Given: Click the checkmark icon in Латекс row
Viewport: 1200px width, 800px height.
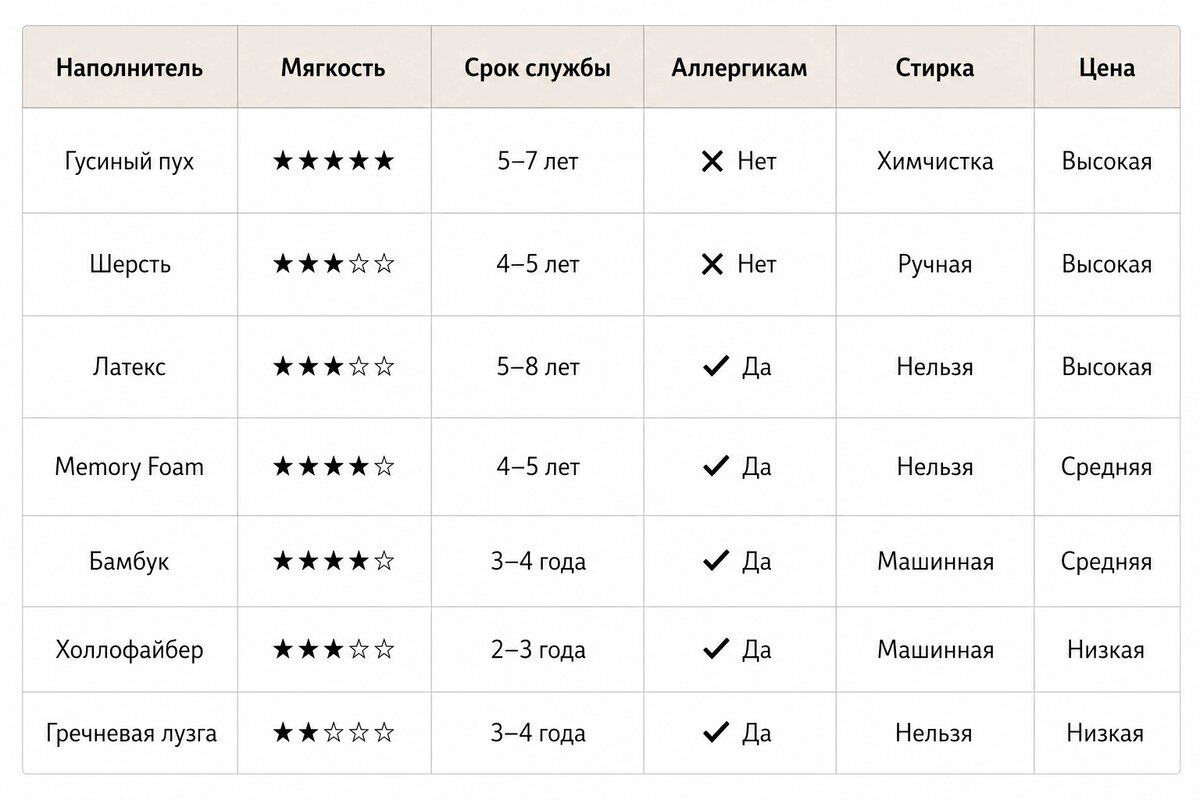Looking at the screenshot, I should click(x=714, y=367).
